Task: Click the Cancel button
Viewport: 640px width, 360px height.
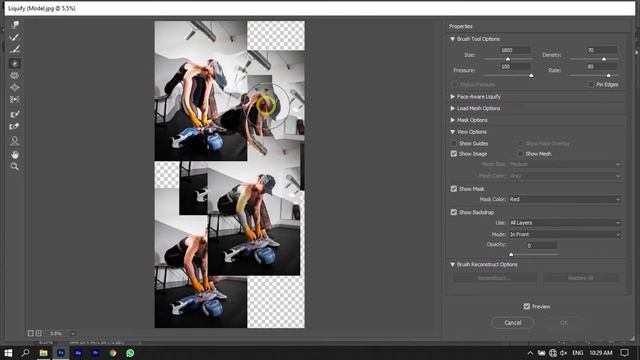Action: pyautogui.click(x=513, y=323)
